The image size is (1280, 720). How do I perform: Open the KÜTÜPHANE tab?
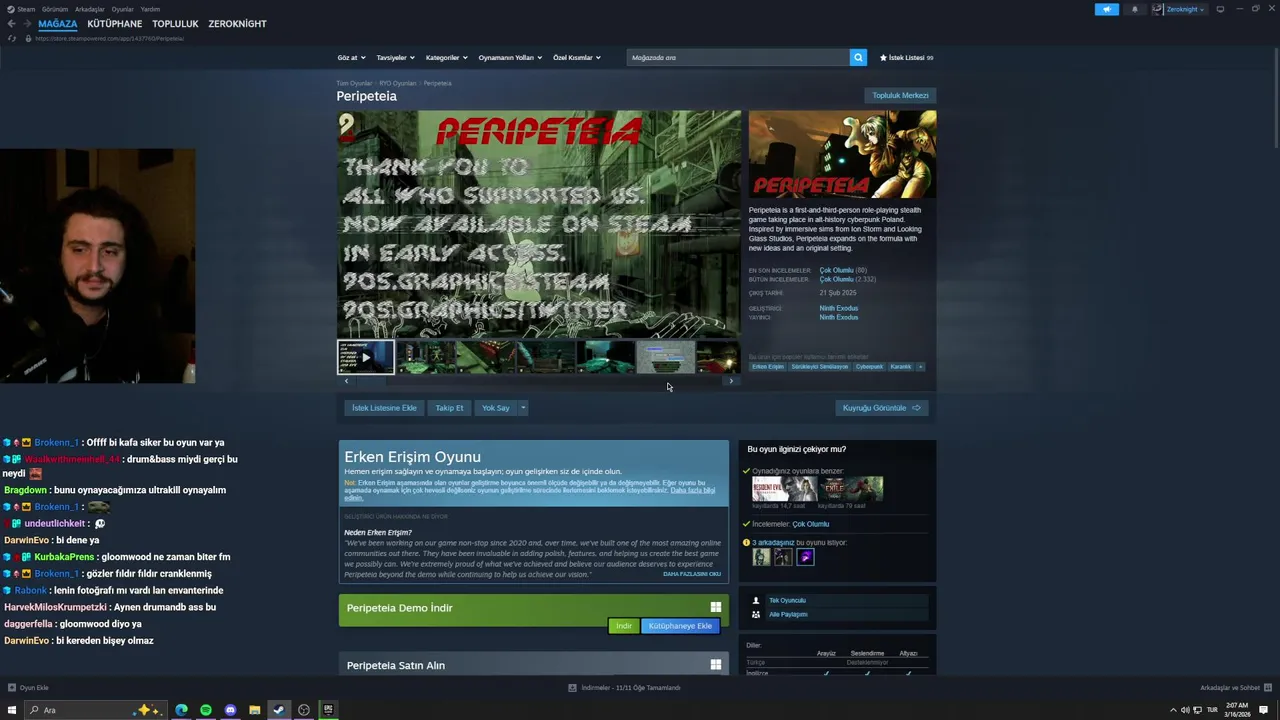coord(115,24)
